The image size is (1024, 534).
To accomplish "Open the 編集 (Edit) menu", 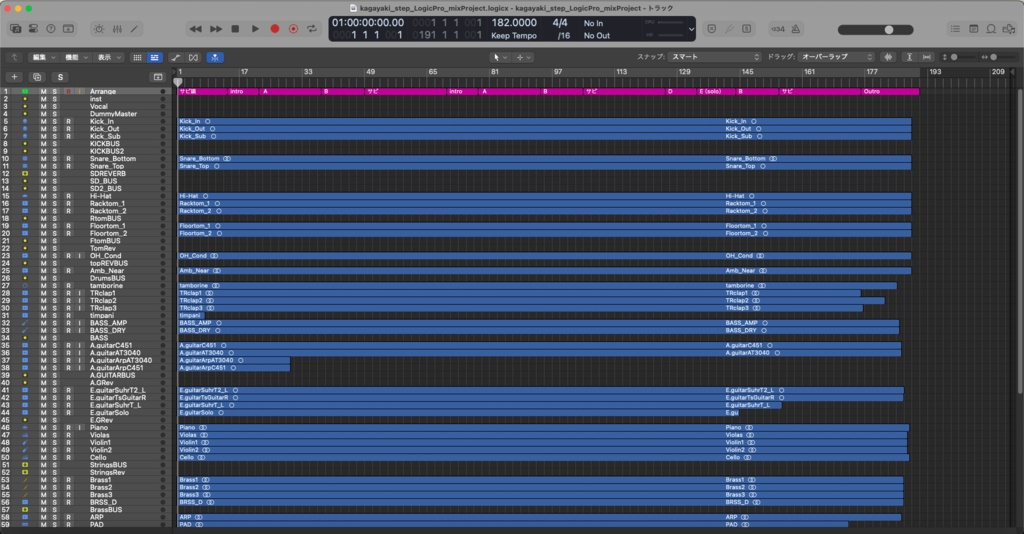I will click(44, 57).
